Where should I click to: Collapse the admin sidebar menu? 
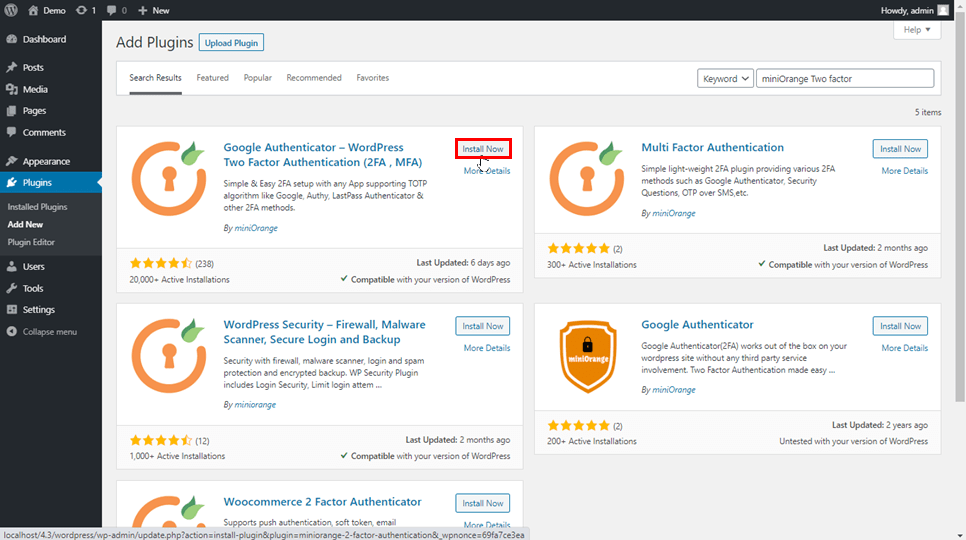click(42, 332)
